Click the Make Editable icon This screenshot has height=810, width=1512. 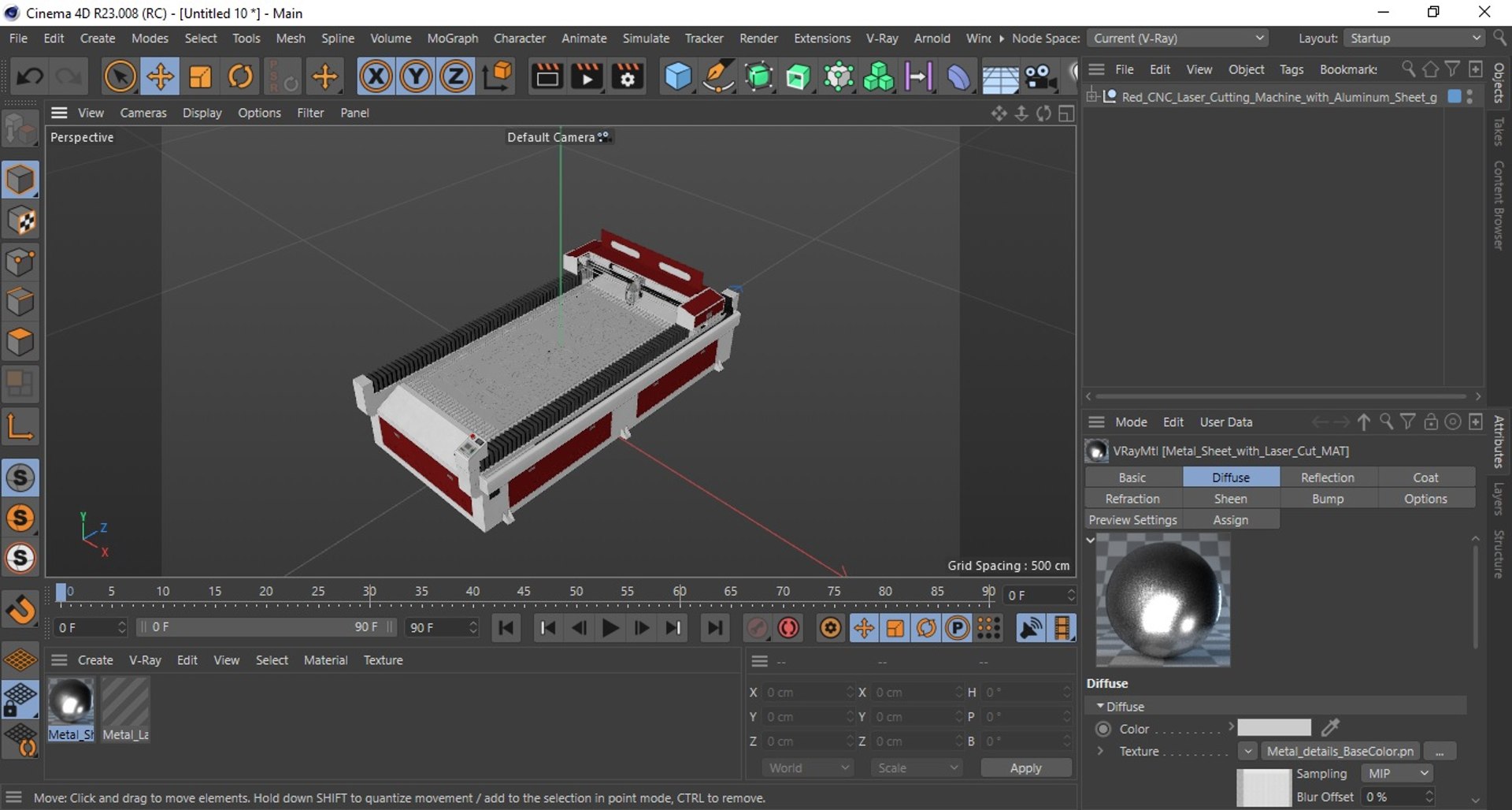(20, 130)
